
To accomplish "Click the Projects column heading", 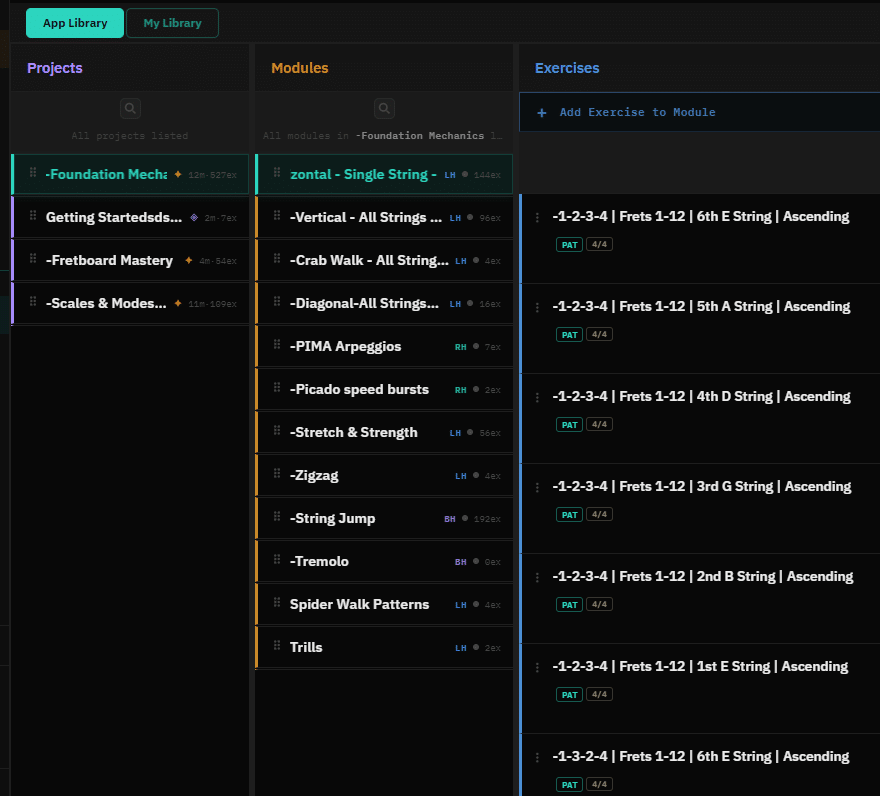I will (x=54, y=68).
